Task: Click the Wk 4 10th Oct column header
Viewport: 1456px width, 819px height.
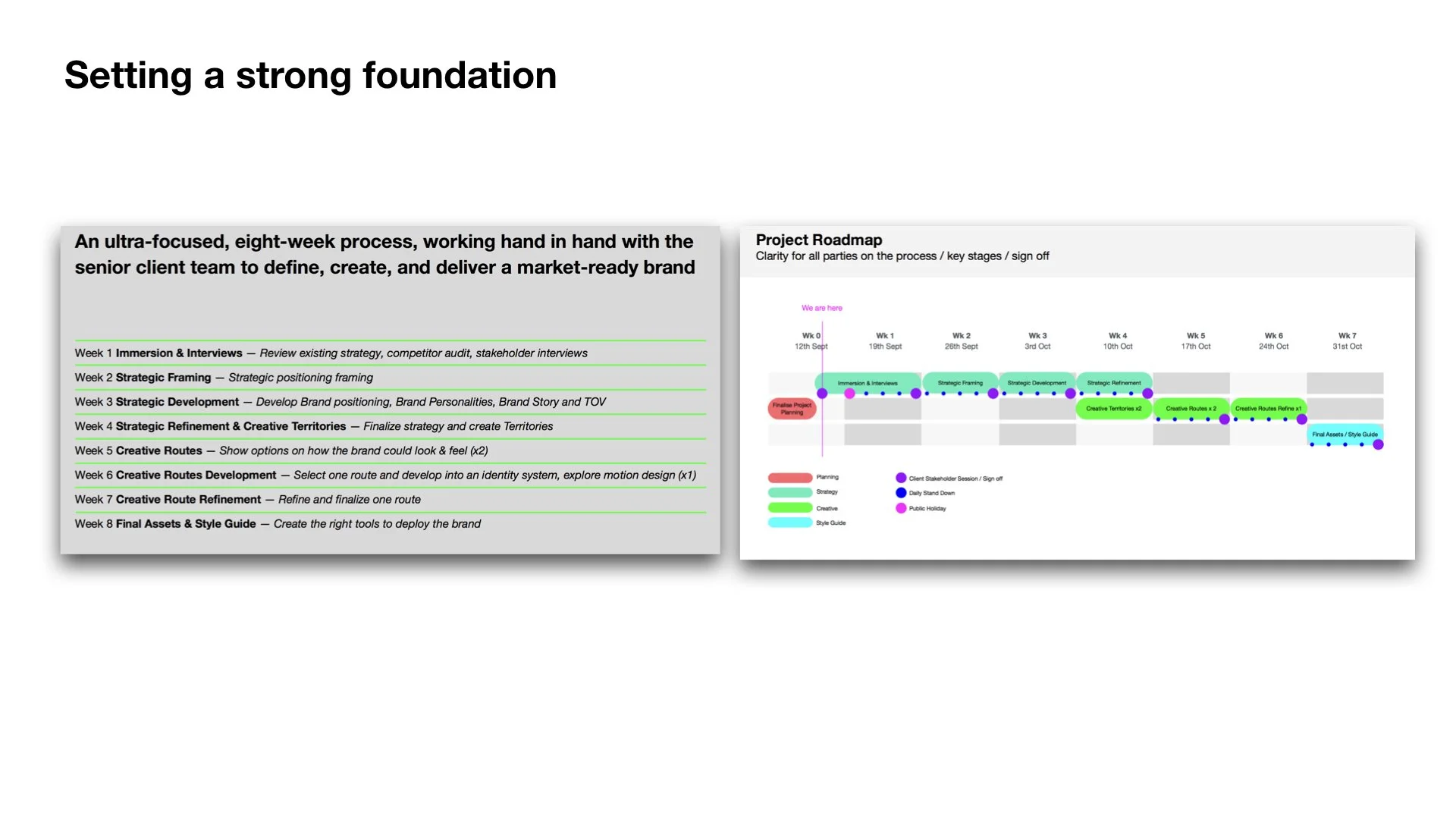Action: (1117, 340)
